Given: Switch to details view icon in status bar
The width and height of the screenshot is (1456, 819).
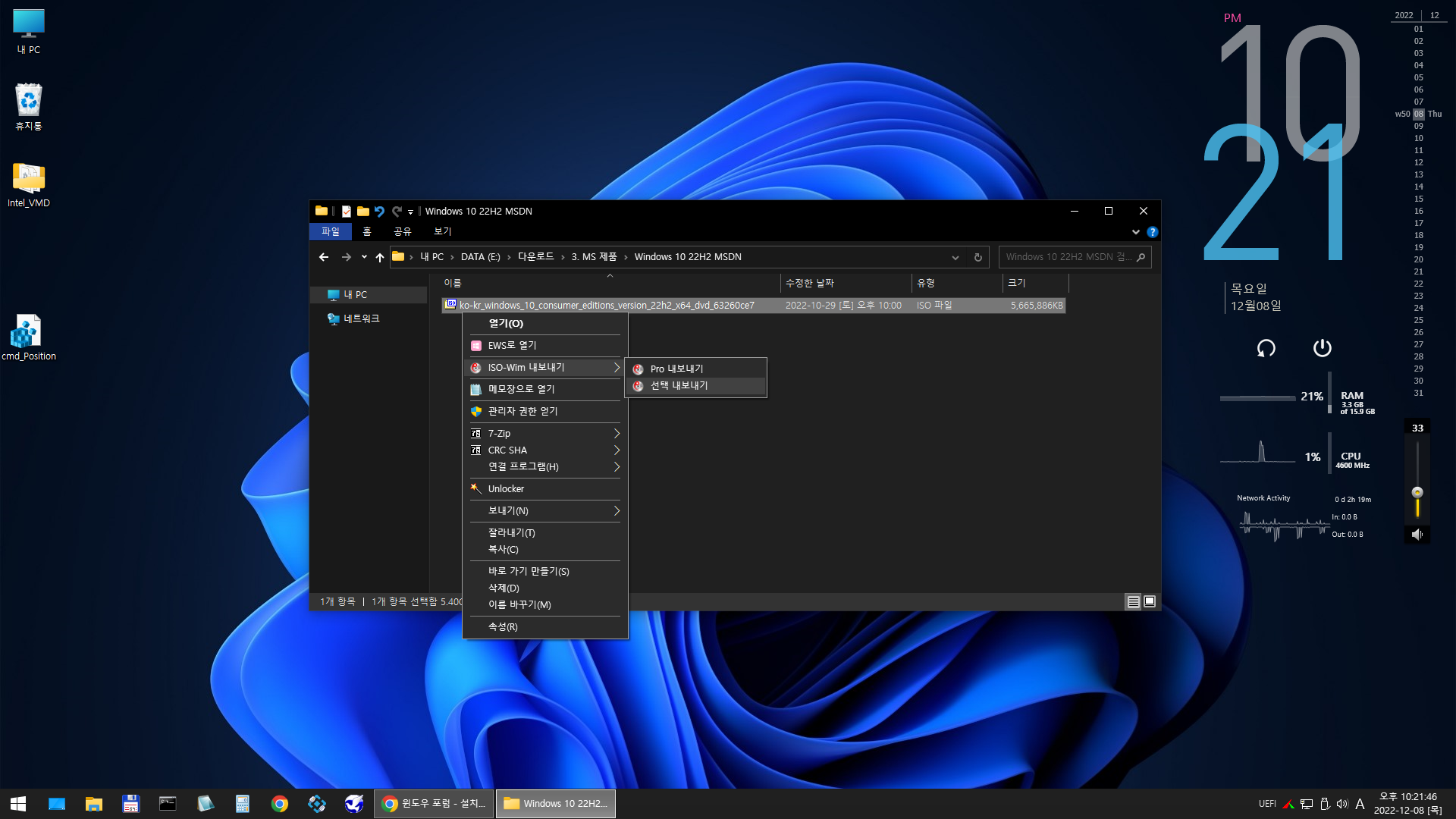Looking at the screenshot, I should 1133,601.
